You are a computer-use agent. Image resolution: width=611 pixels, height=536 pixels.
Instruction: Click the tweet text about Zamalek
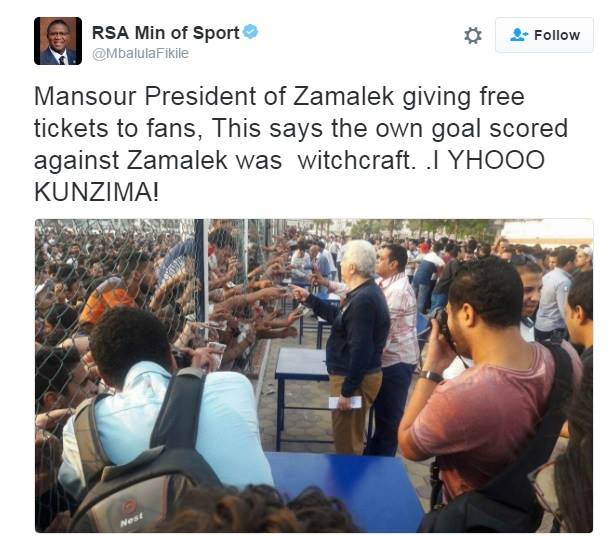[x=300, y=144]
